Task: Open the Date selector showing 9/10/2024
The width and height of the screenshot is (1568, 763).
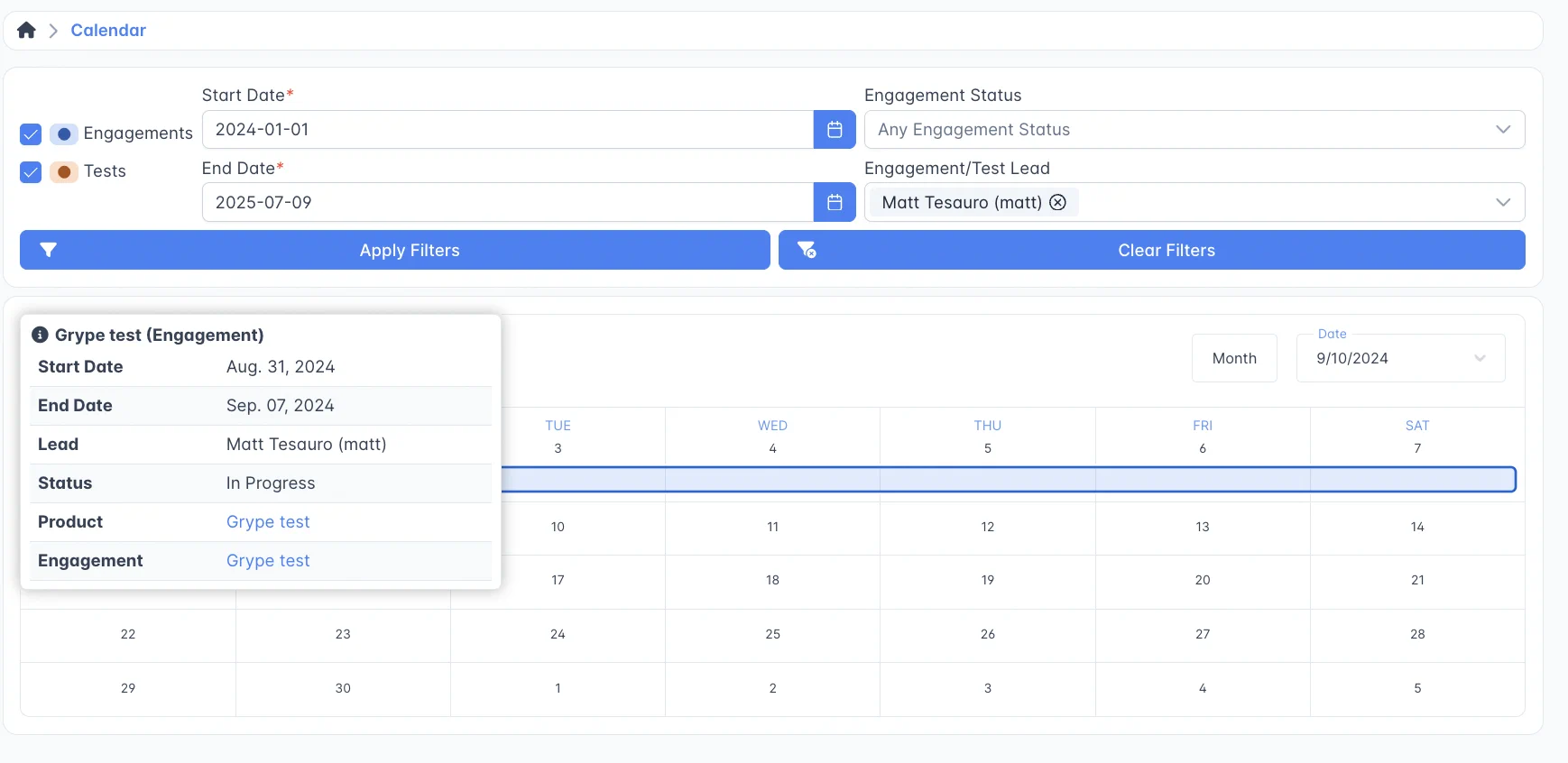Action: point(1399,358)
